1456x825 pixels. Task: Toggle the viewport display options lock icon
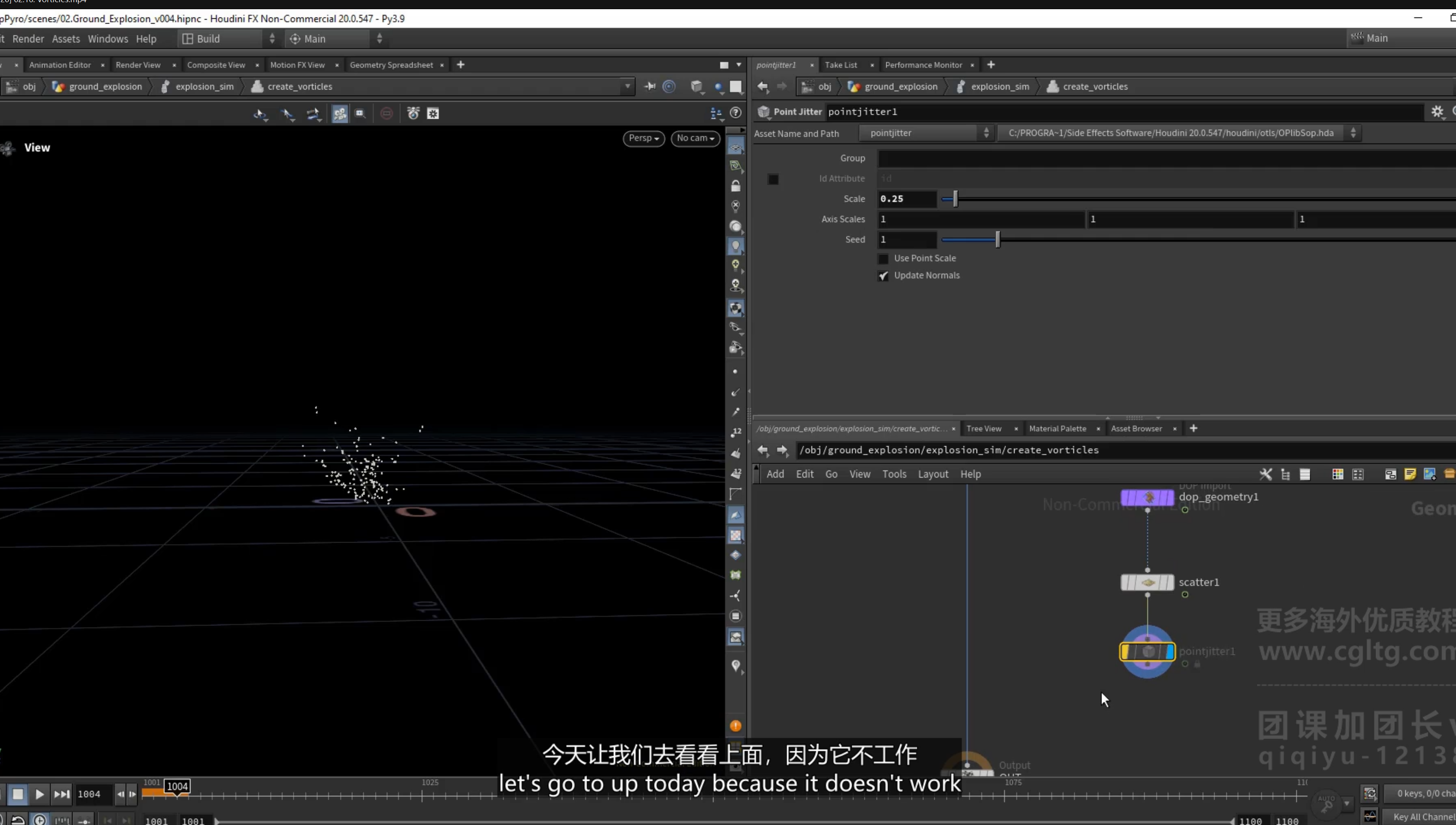point(735,186)
